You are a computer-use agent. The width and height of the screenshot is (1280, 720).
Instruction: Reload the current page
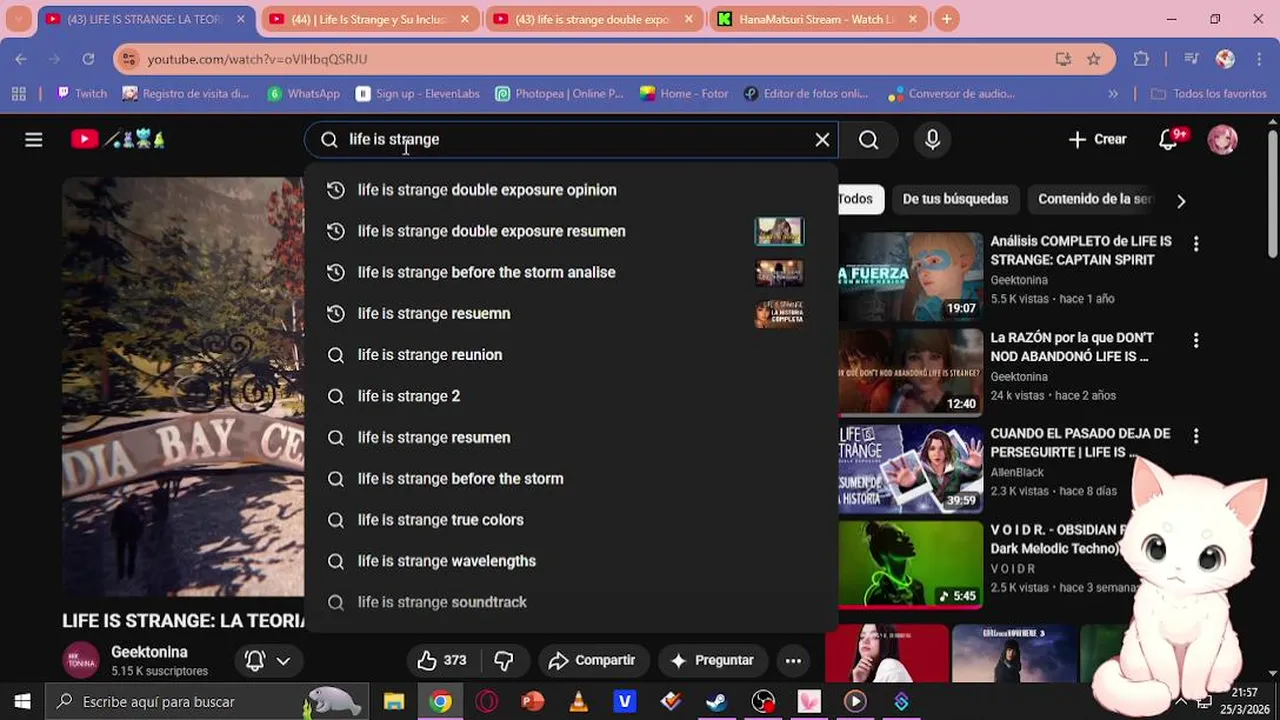tap(88, 59)
